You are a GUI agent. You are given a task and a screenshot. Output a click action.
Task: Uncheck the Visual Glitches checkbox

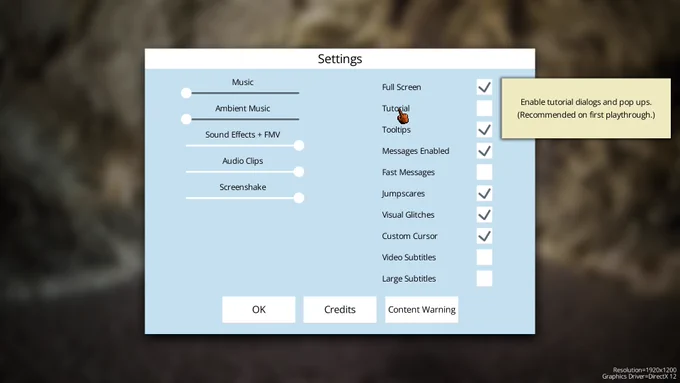(x=484, y=215)
